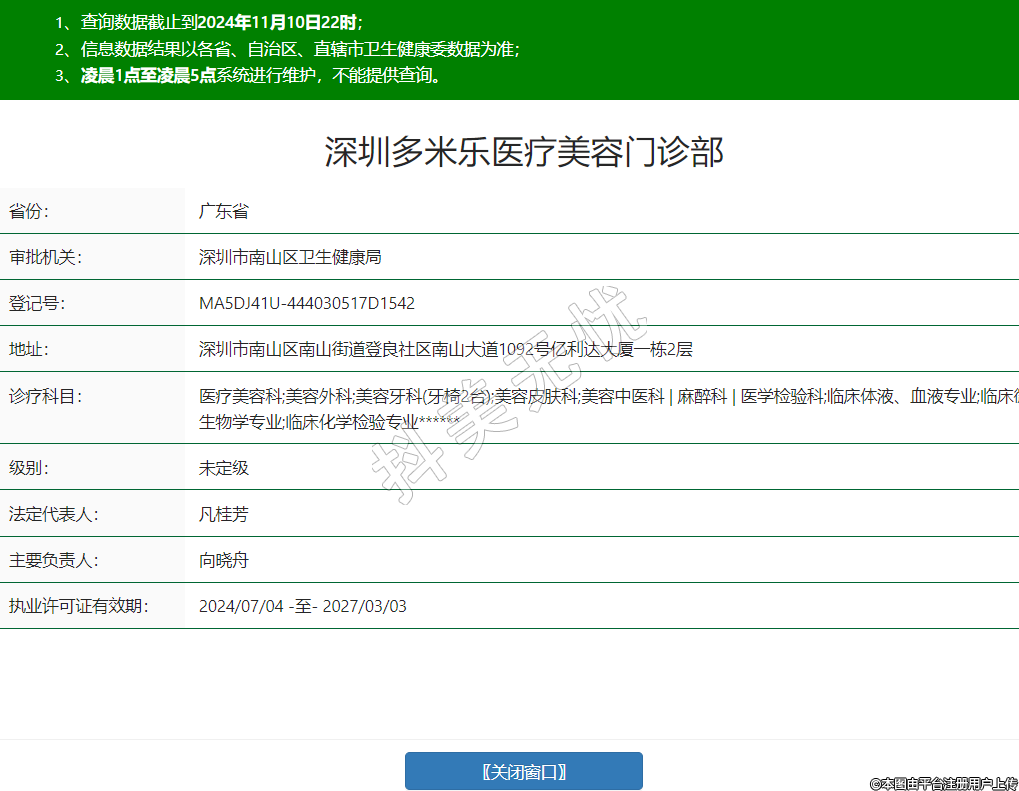Viewport: 1019px width, 791px height.
Task: Select the legal representative name 凡桂芳
Action: pyautogui.click(x=223, y=514)
